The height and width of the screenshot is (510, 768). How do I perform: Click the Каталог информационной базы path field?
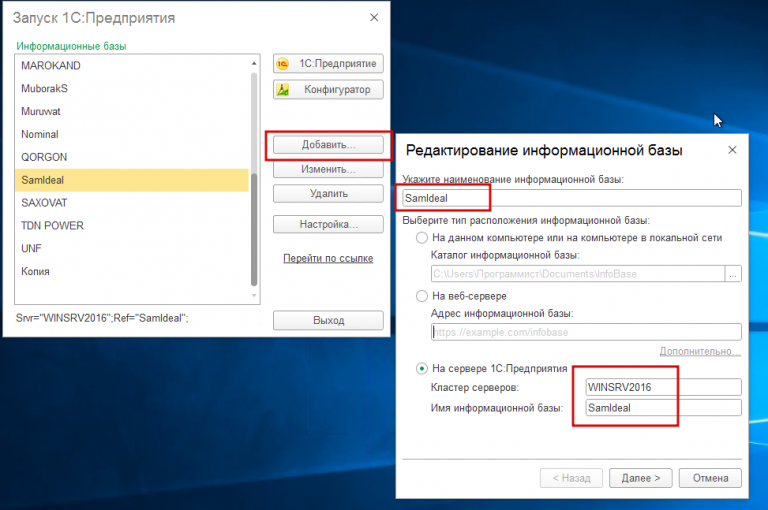coord(578,274)
